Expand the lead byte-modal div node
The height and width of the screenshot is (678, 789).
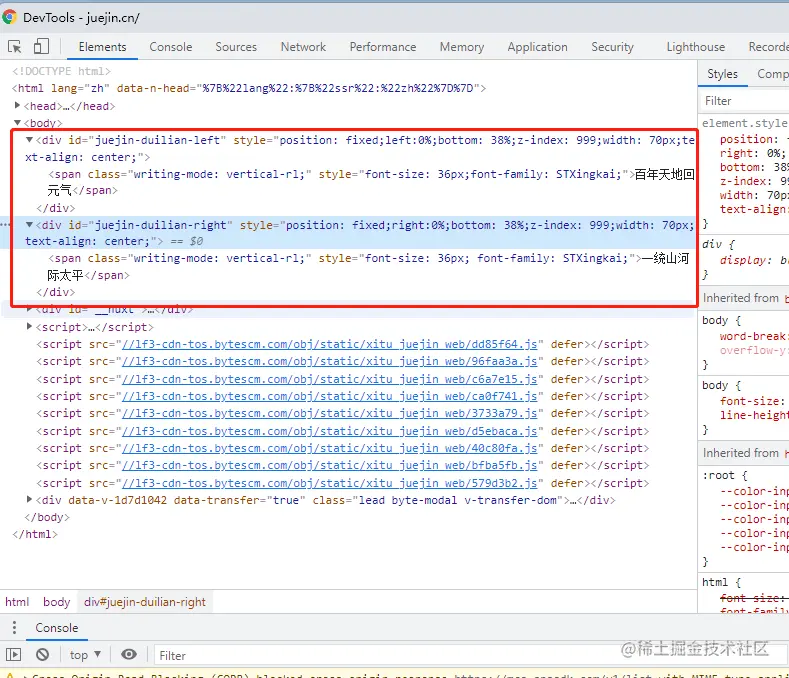(29, 499)
